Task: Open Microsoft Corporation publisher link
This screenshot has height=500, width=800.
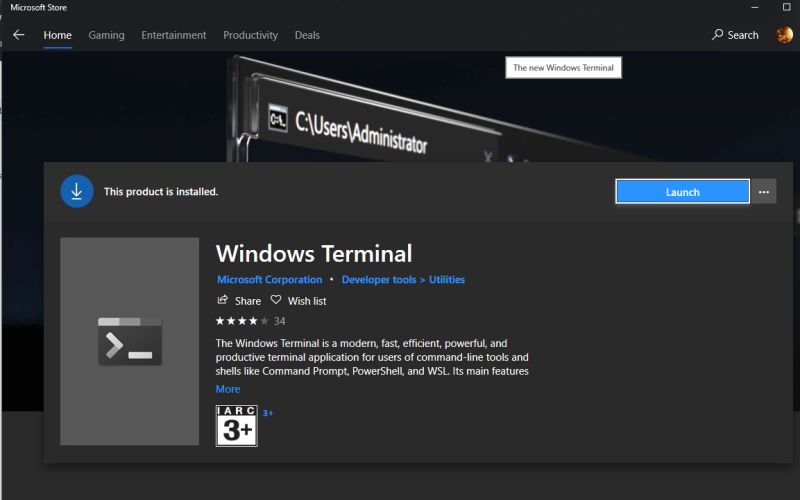Action: click(269, 280)
